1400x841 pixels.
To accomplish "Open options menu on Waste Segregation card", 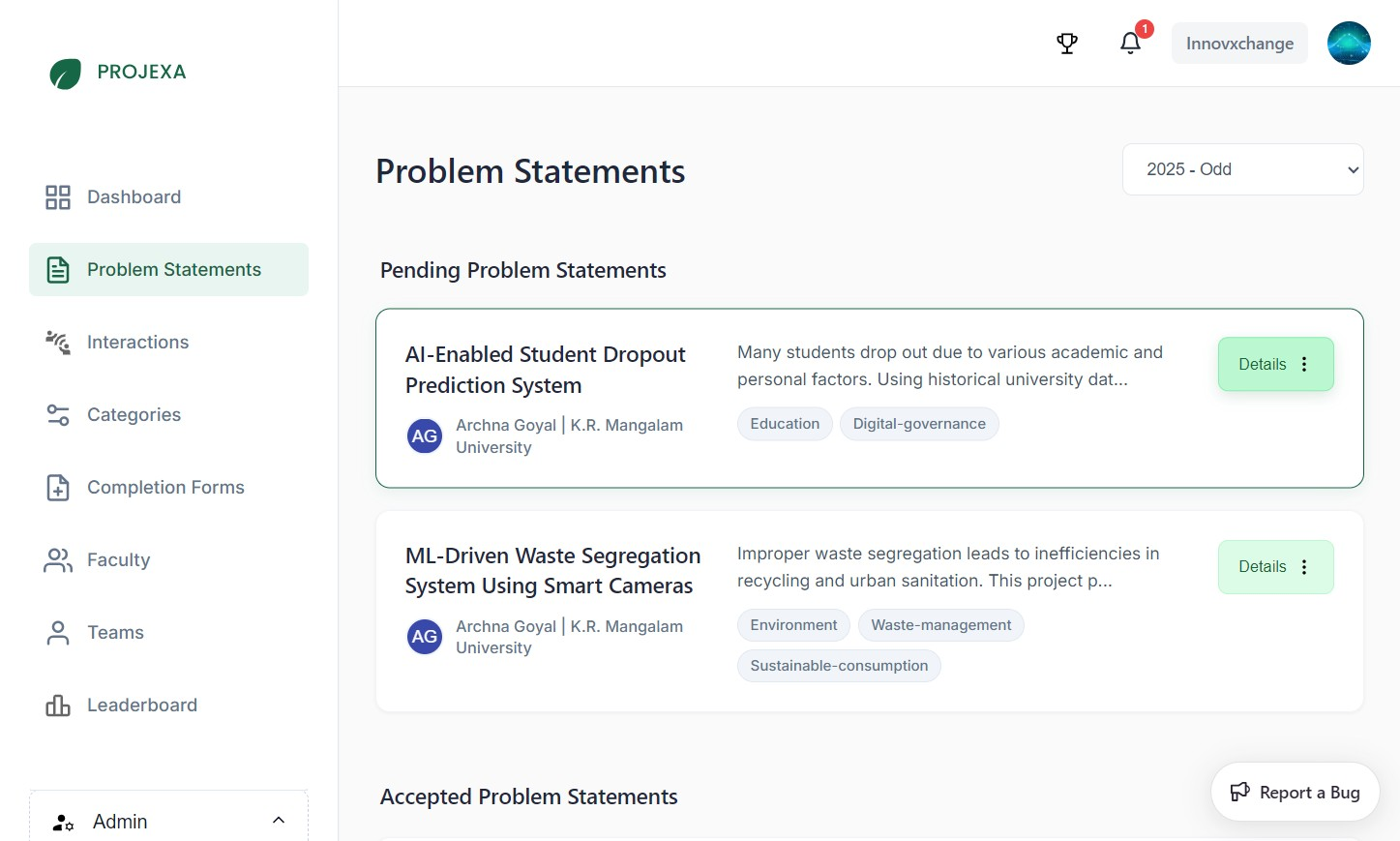I will click(x=1303, y=566).
